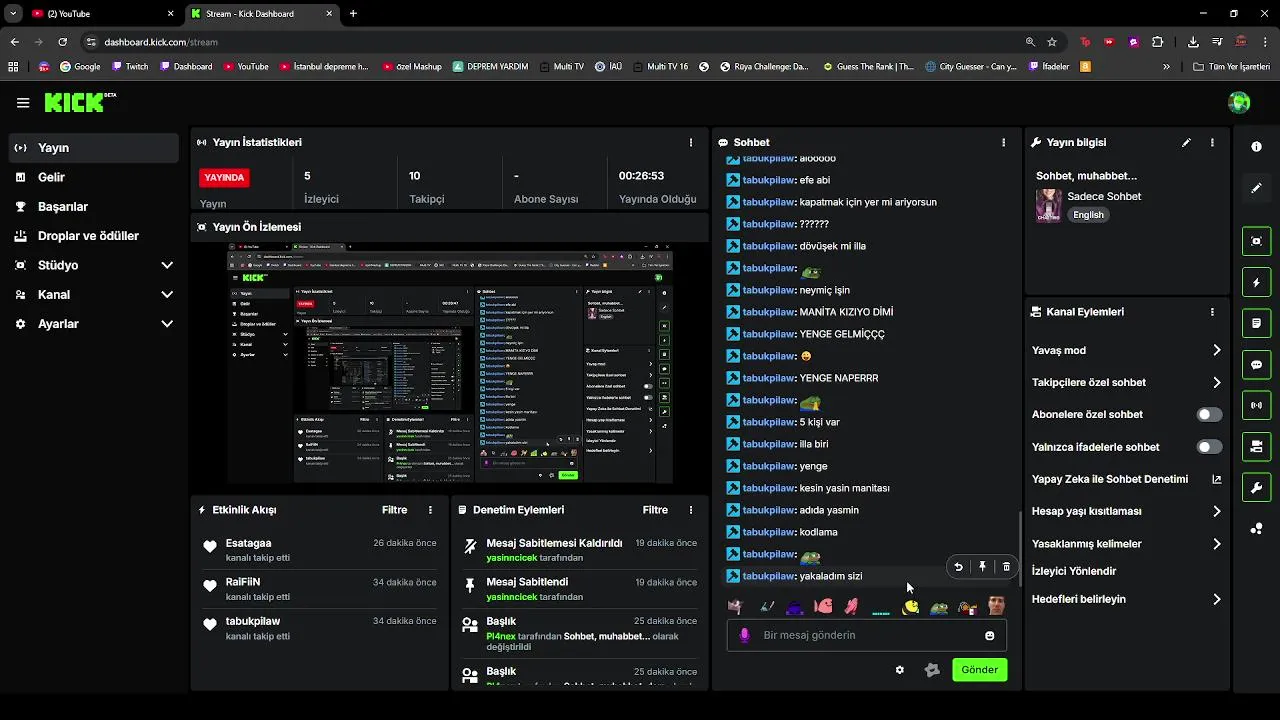Open the Etkinlik Akışı three-dot menu
Image resolution: width=1280 pixels, height=720 pixels.
coord(430,510)
